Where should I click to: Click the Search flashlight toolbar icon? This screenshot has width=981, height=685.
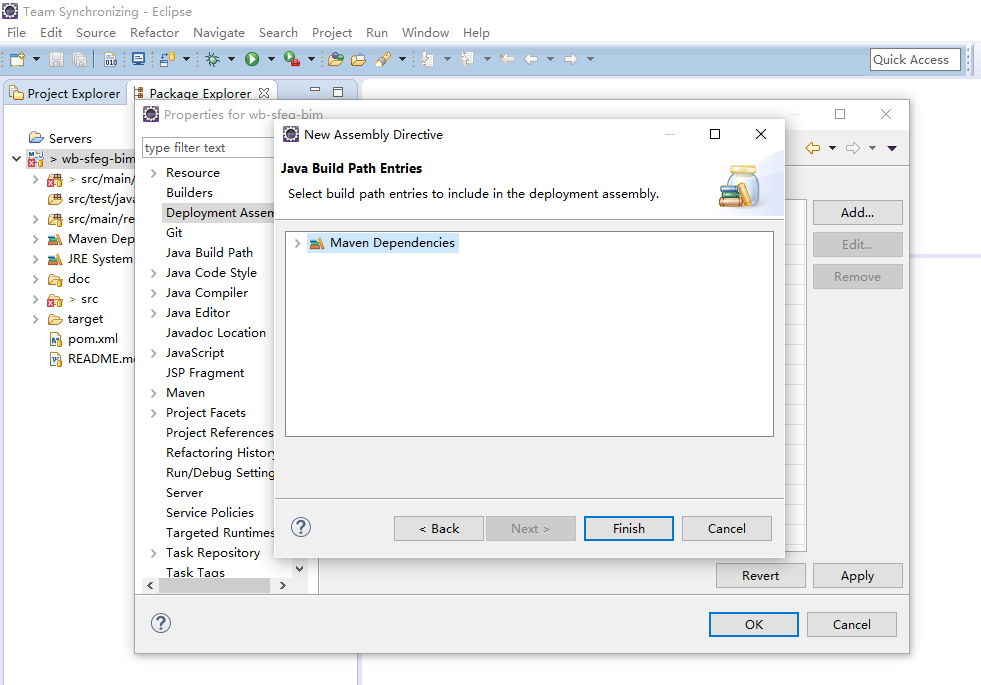[383, 59]
